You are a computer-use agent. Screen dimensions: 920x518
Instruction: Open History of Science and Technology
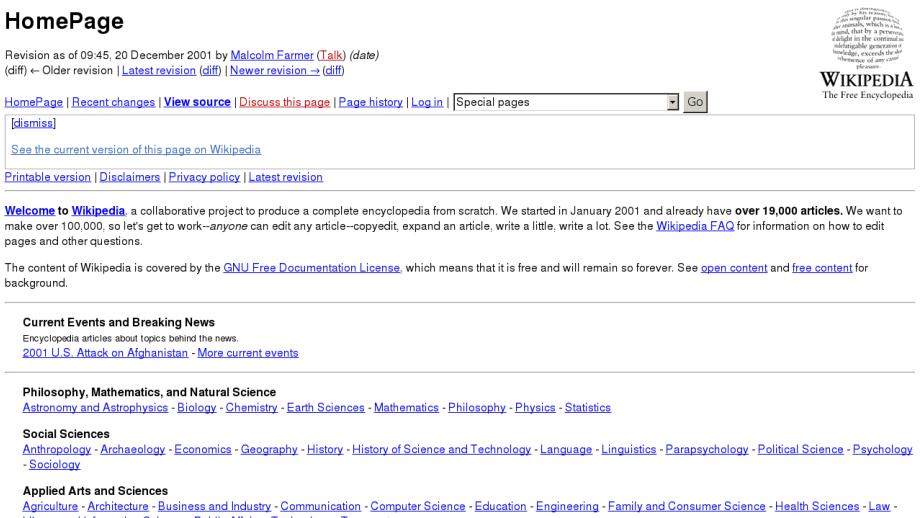pos(441,449)
